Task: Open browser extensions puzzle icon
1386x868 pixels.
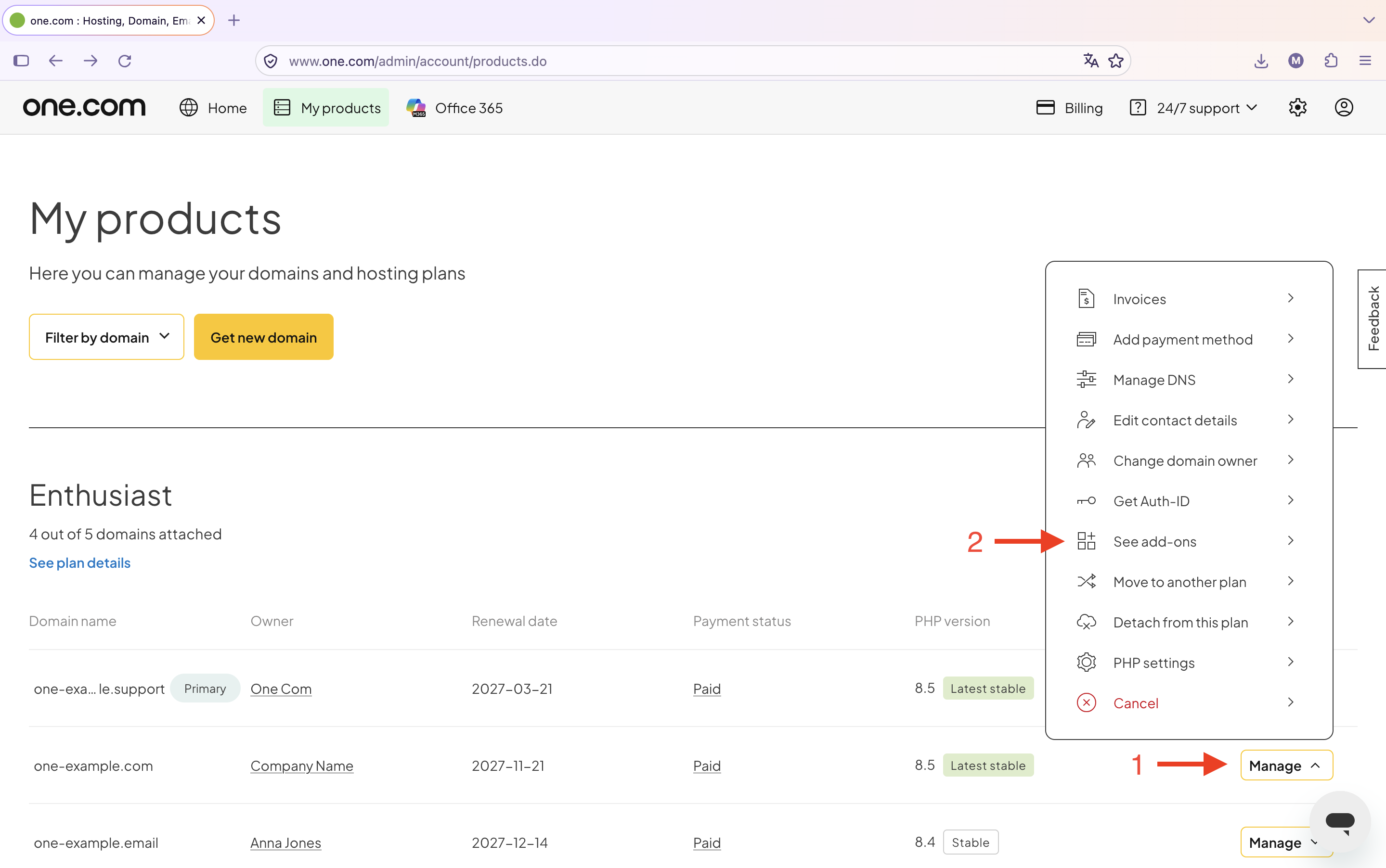Action: tap(1331, 61)
